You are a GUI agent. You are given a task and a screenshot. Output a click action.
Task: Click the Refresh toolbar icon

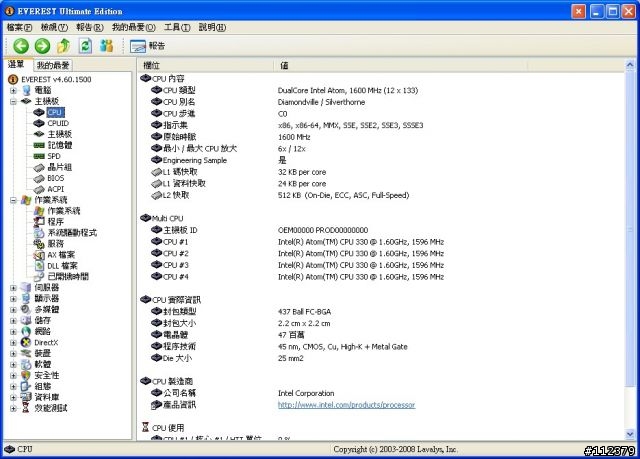pos(85,46)
